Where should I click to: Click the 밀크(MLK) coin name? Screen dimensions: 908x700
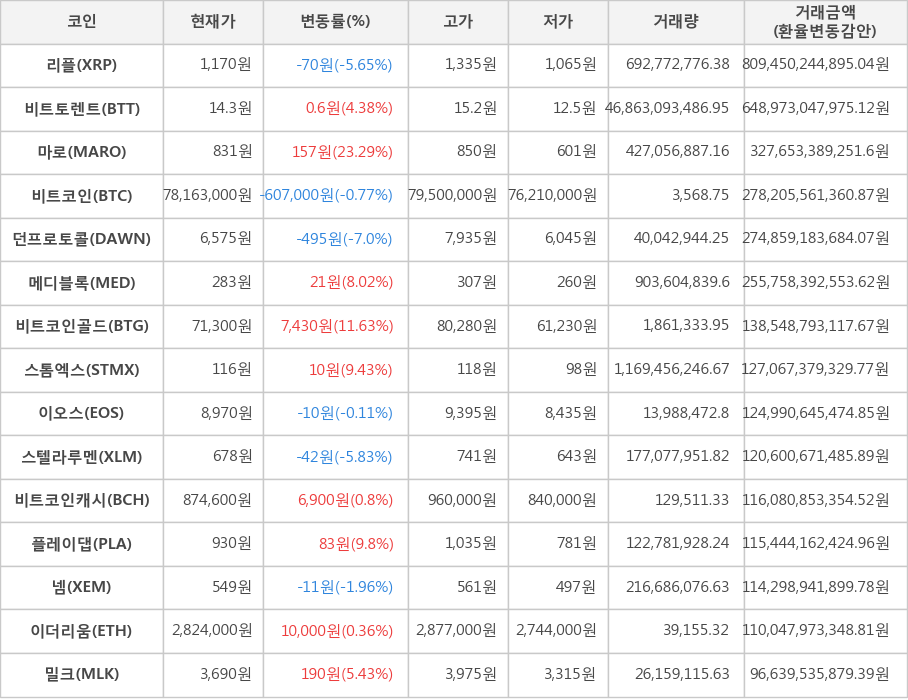tap(82, 674)
